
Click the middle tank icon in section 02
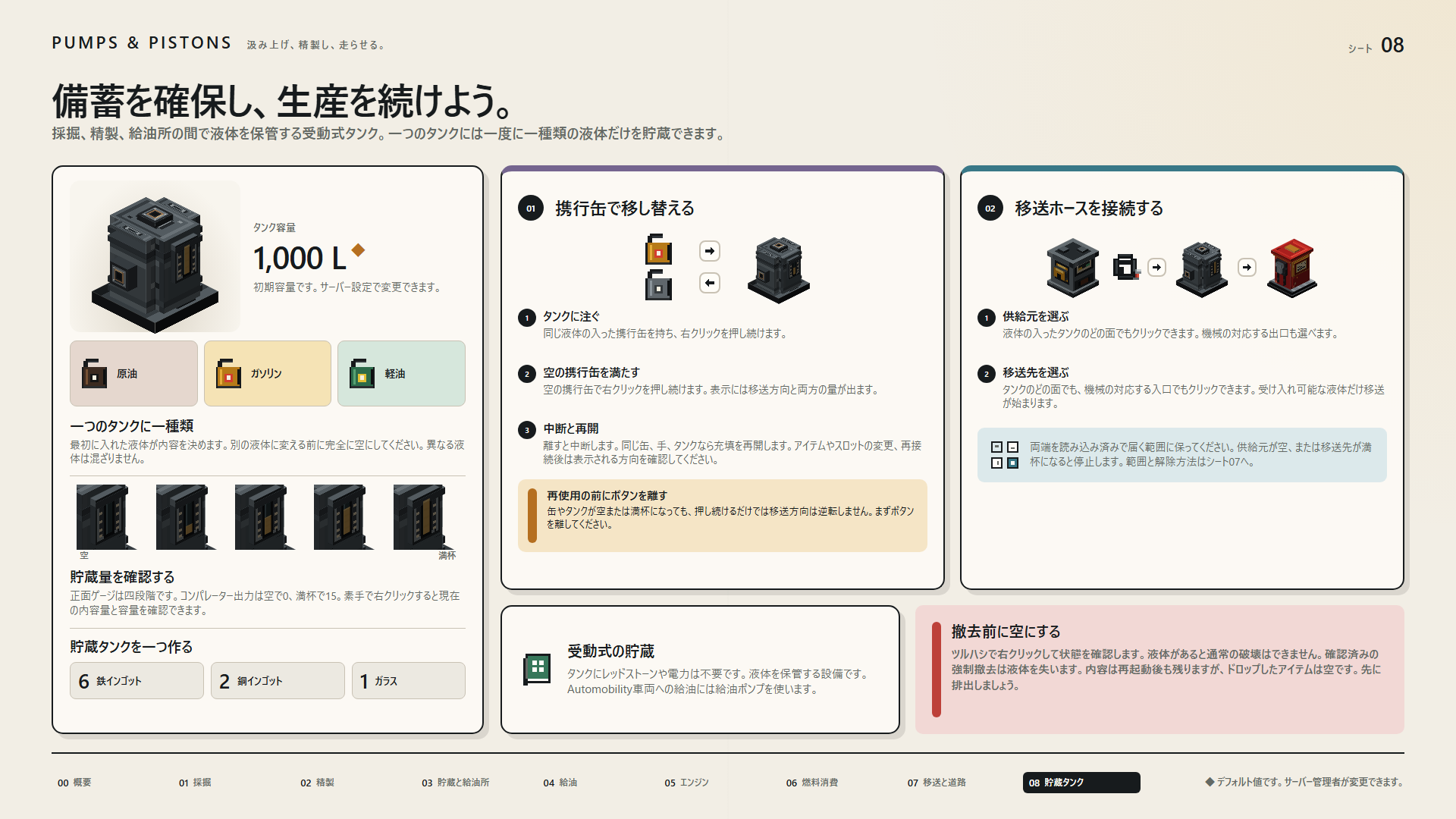pos(1202,269)
